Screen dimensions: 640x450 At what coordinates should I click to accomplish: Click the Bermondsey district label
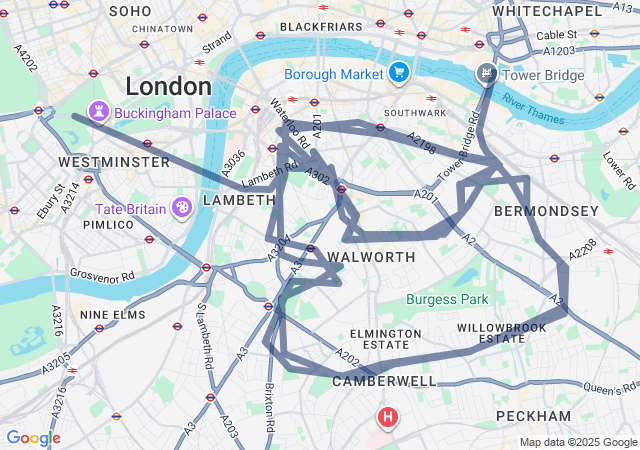tap(547, 211)
